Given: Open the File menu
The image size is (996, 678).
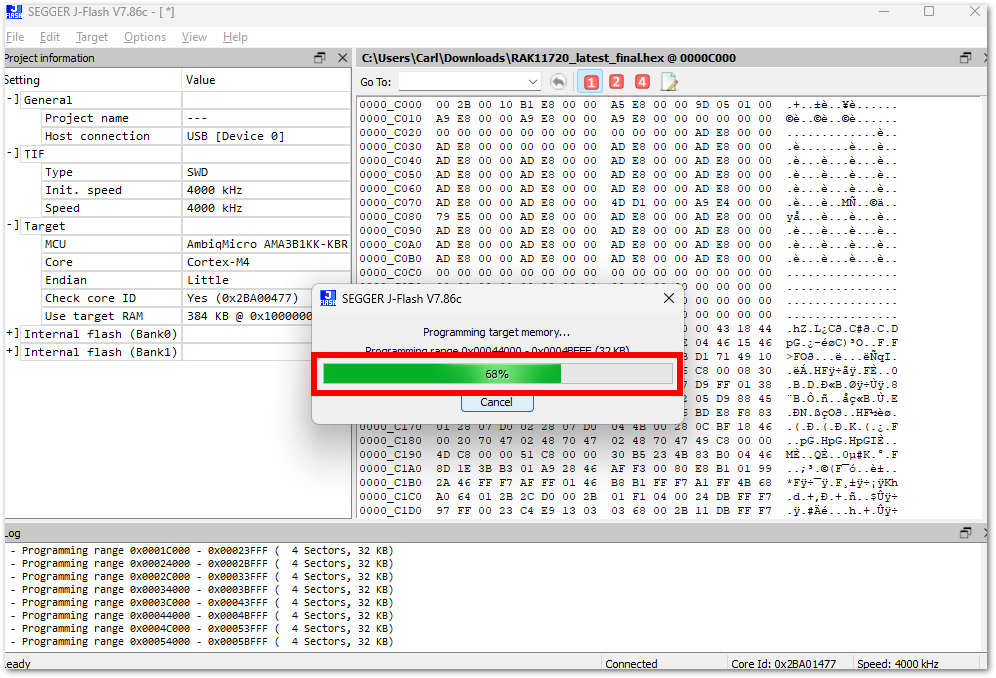Looking at the screenshot, I should (x=15, y=37).
